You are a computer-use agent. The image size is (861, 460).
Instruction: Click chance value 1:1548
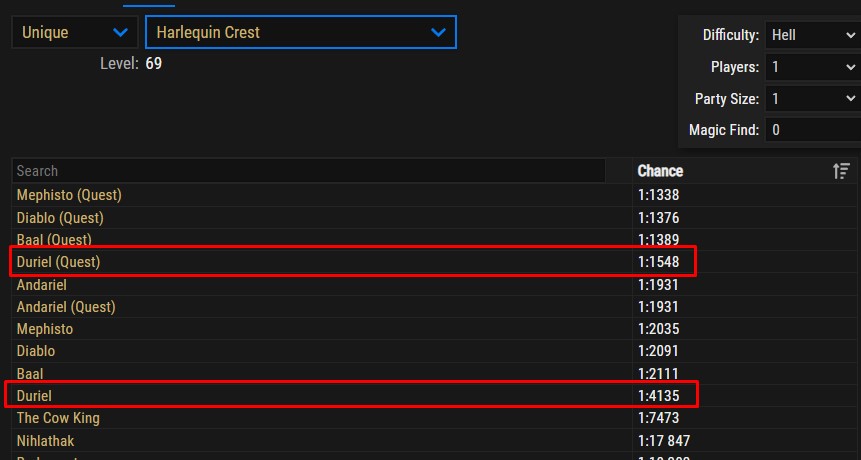pyautogui.click(x=658, y=262)
